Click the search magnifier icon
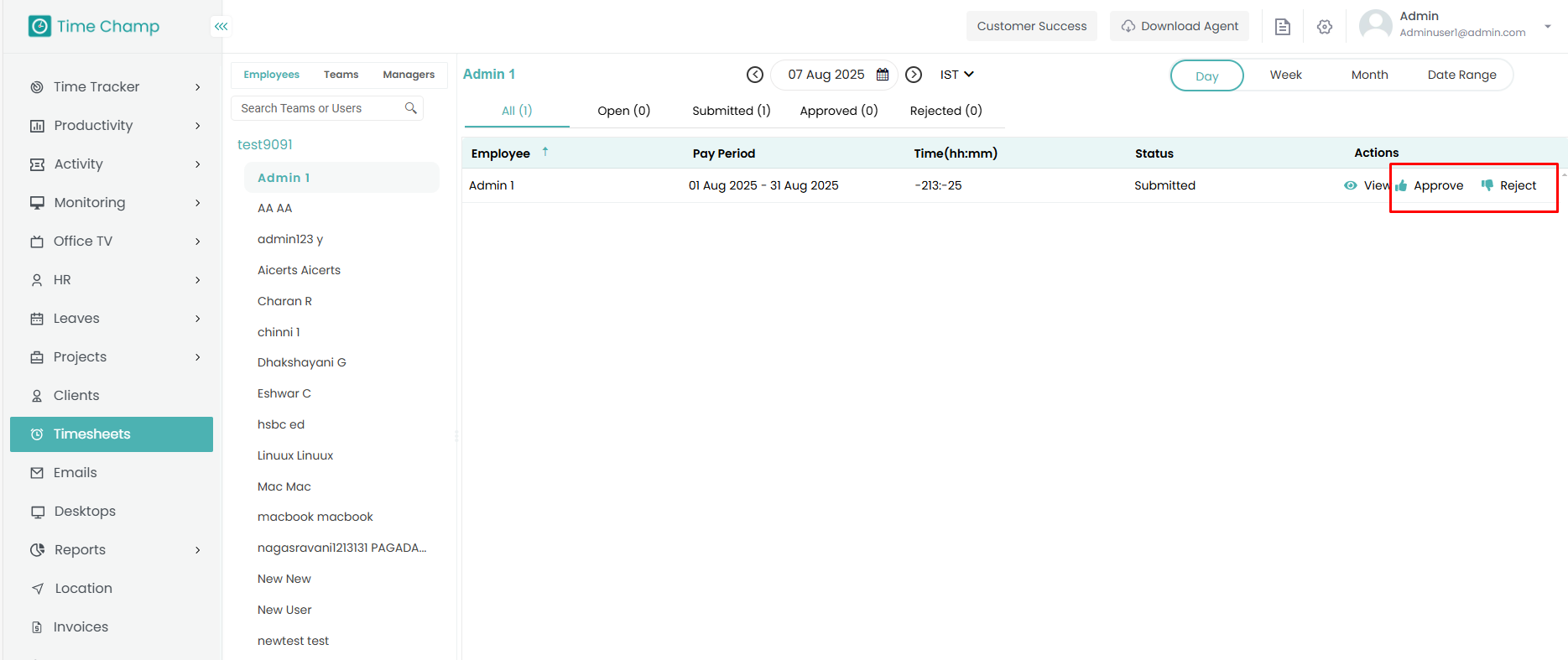Screen dimensions: 1568x660 pyautogui.click(x=411, y=108)
